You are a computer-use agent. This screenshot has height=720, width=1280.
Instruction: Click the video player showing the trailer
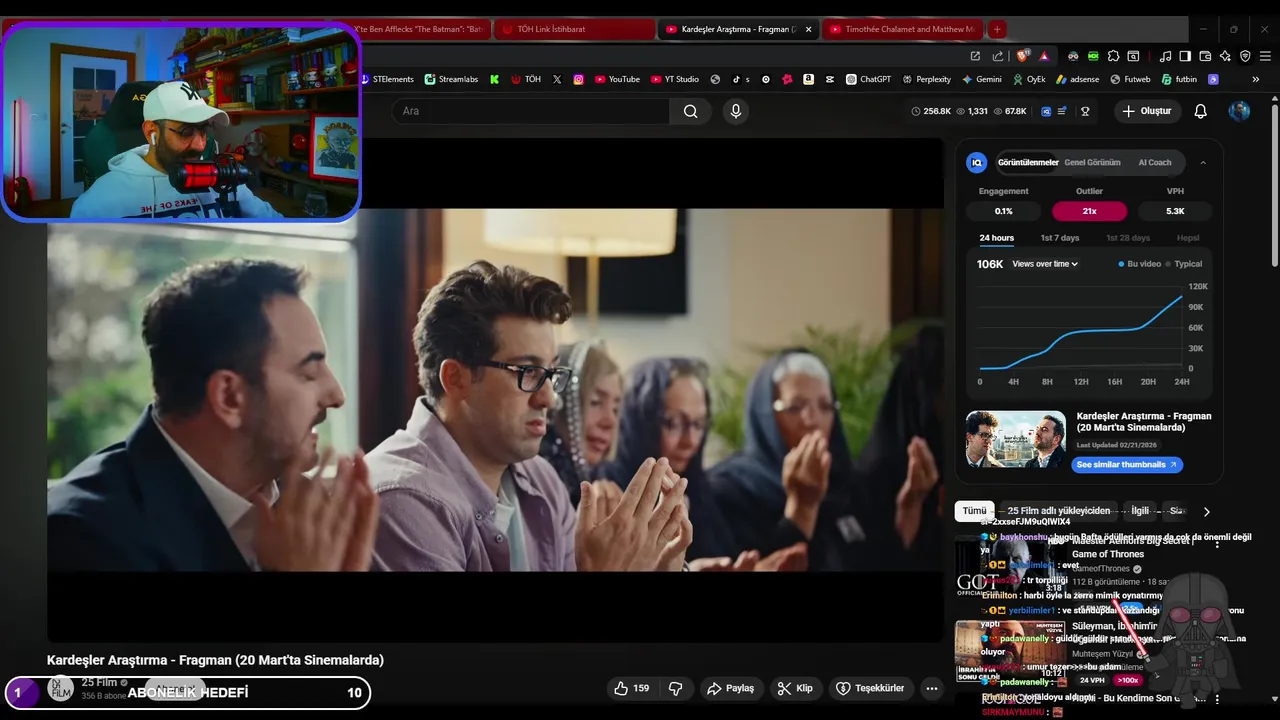[495, 390]
